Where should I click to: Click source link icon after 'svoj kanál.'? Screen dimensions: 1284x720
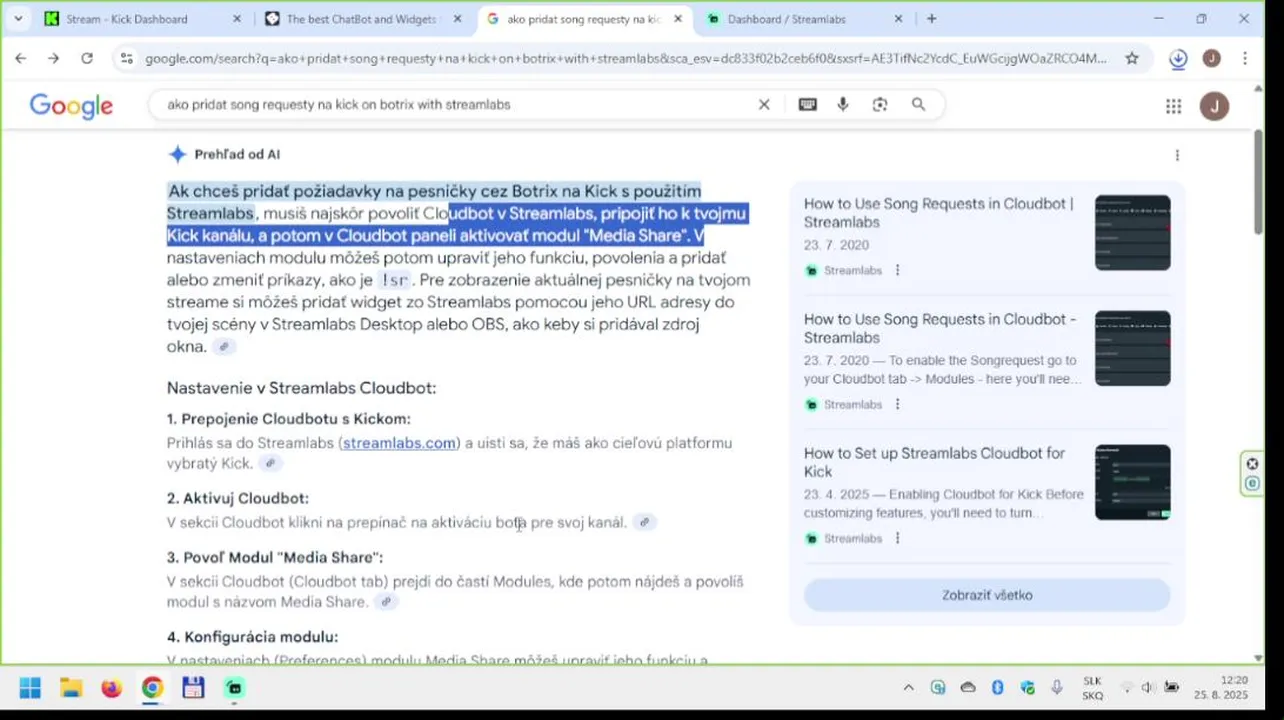tap(645, 522)
